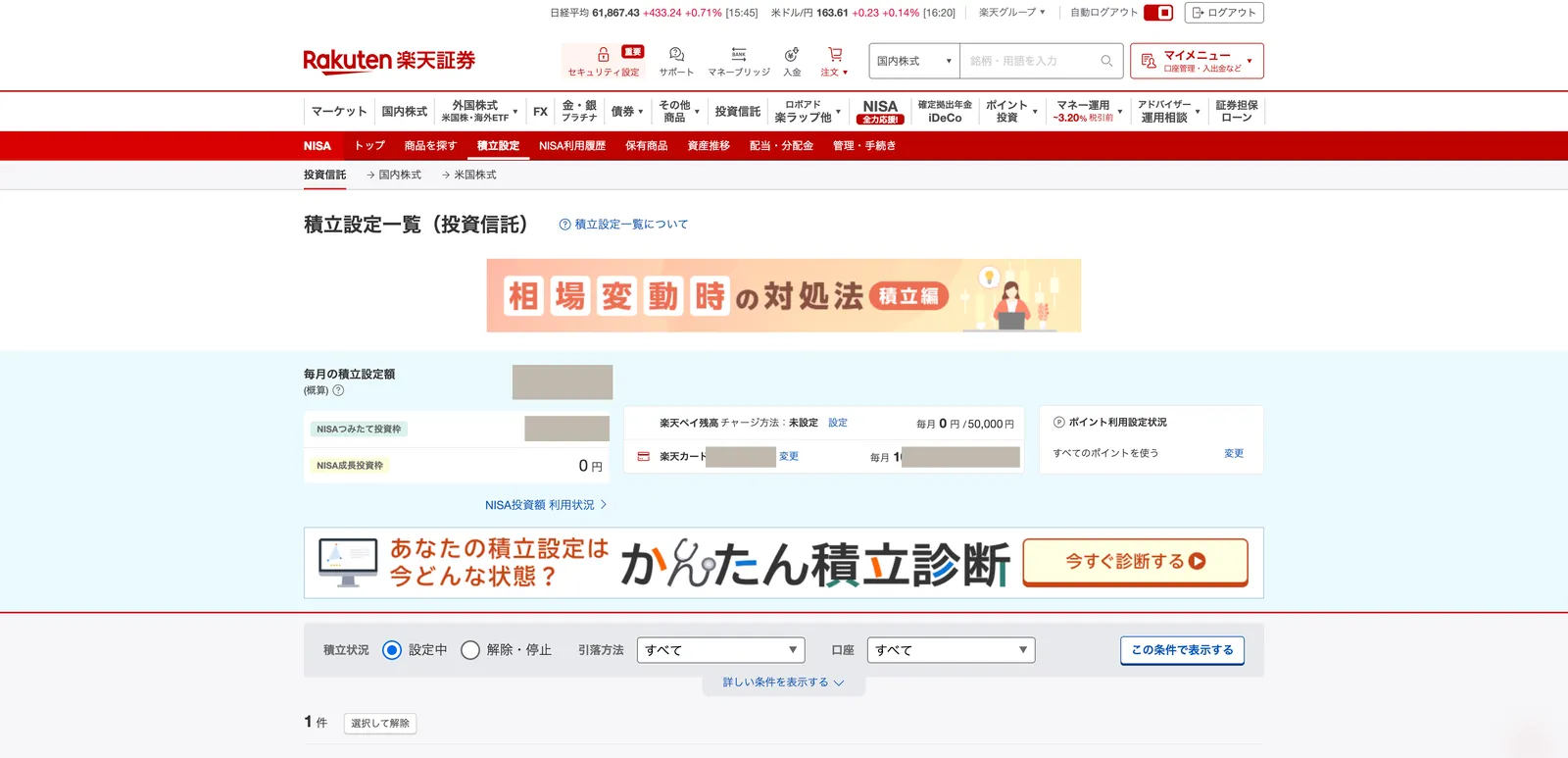Viewport: 1568px width, 758px height.
Task: Open NISA投資額 利用状況 link
Action: pos(546,505)
